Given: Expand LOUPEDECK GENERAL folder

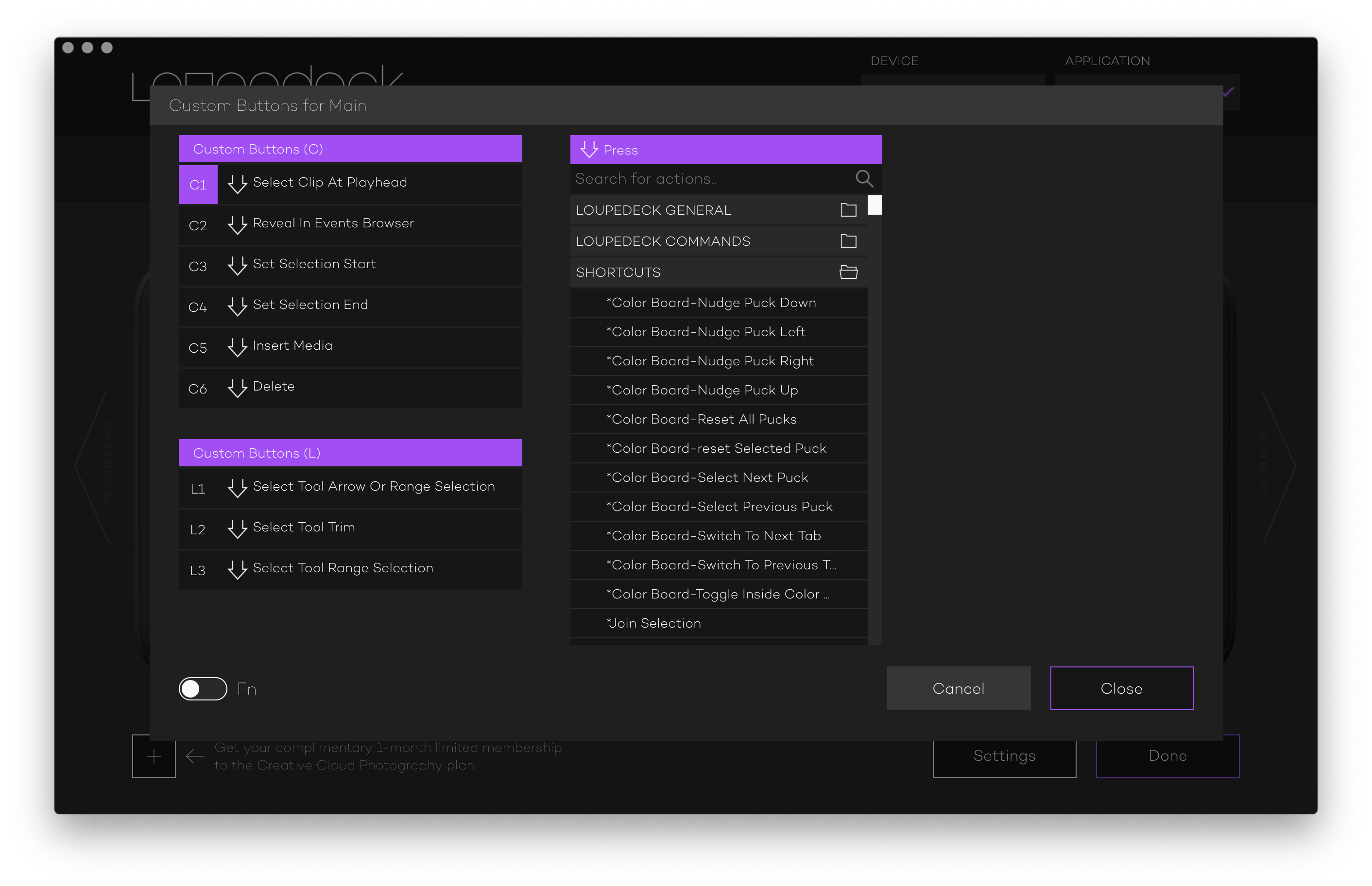Looking at the screenshot, I should tap(848, 210).
